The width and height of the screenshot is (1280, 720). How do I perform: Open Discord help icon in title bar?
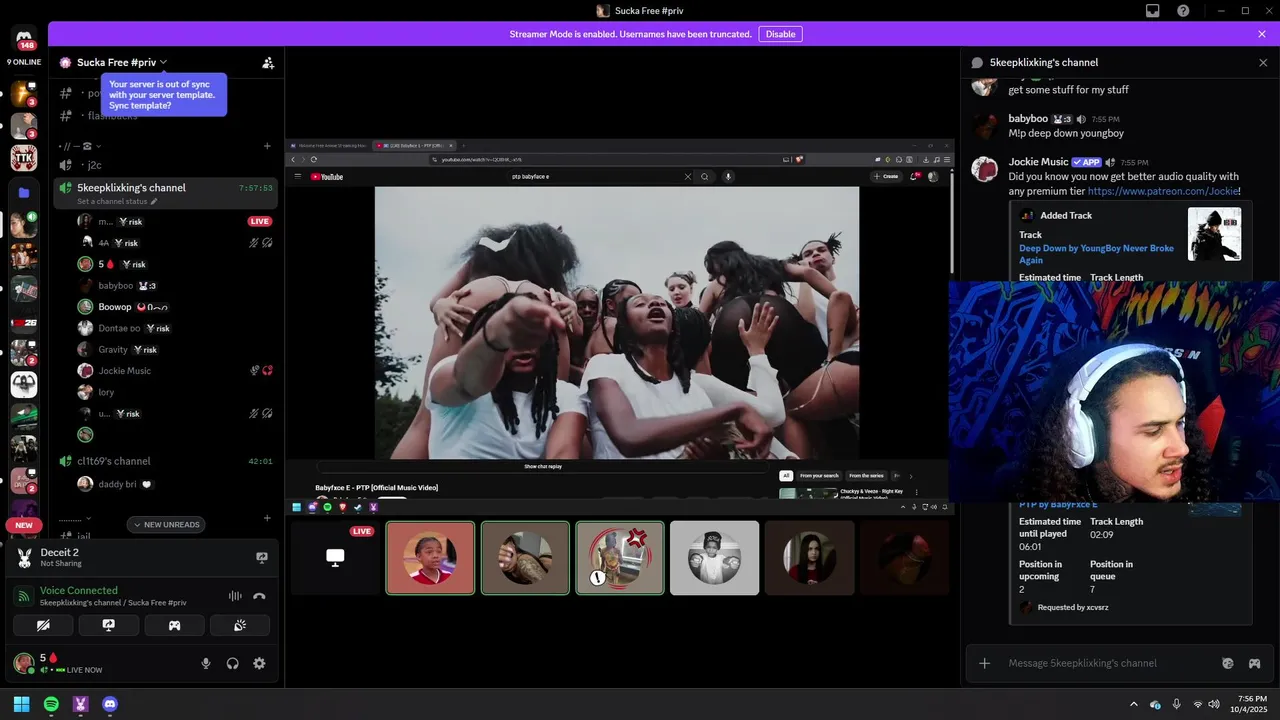tap(1183, 11)
